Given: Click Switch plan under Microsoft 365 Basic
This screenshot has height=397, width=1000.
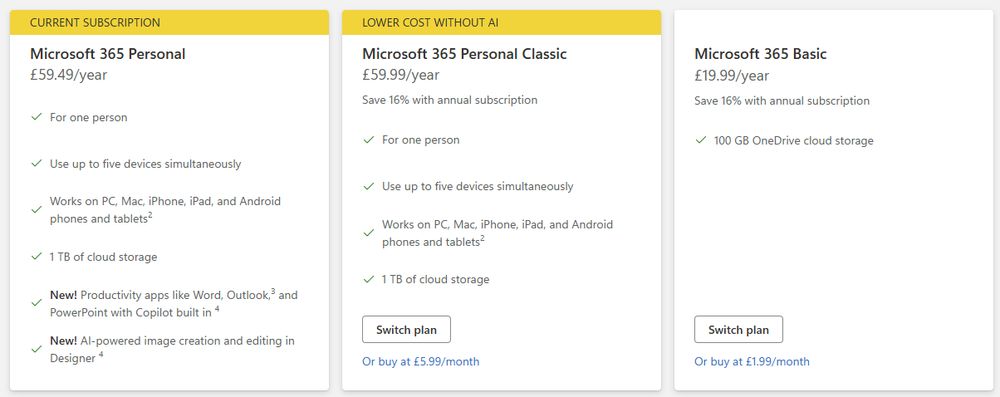Looking at the screenshot, I should (x=739, y=329).
